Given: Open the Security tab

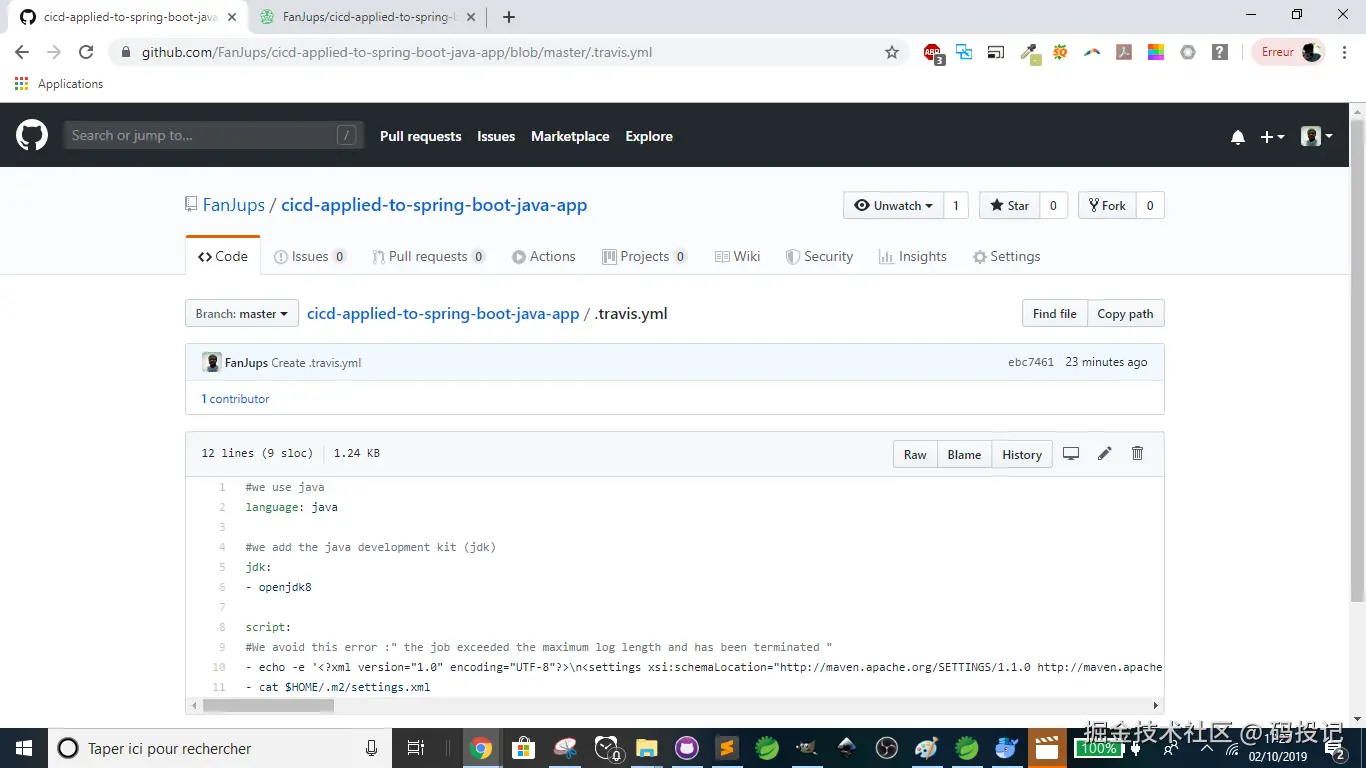Looking at the screenshot, I should tap(819, 256).
